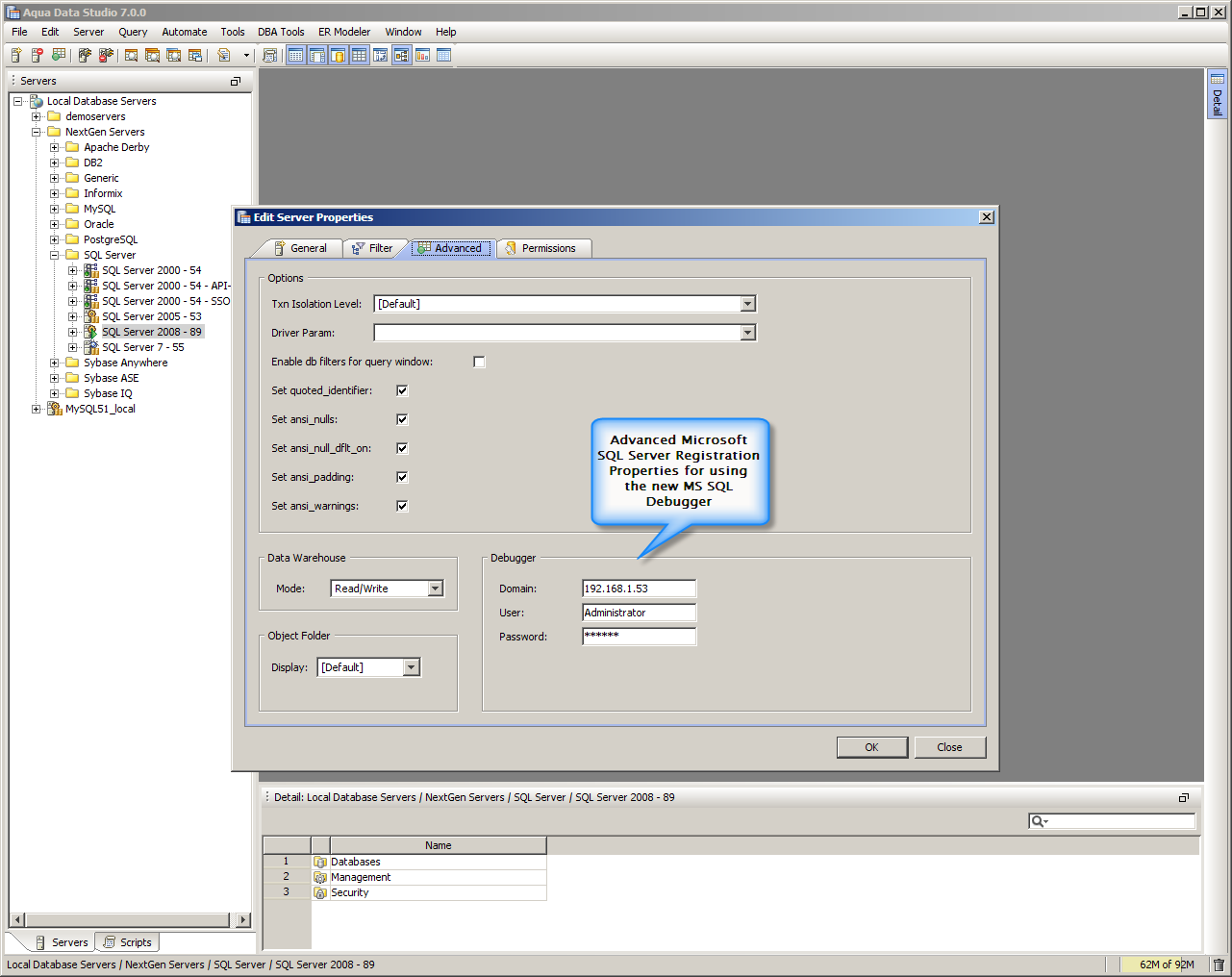Toggle the first grid view toolbar icon

pos(295,55)
